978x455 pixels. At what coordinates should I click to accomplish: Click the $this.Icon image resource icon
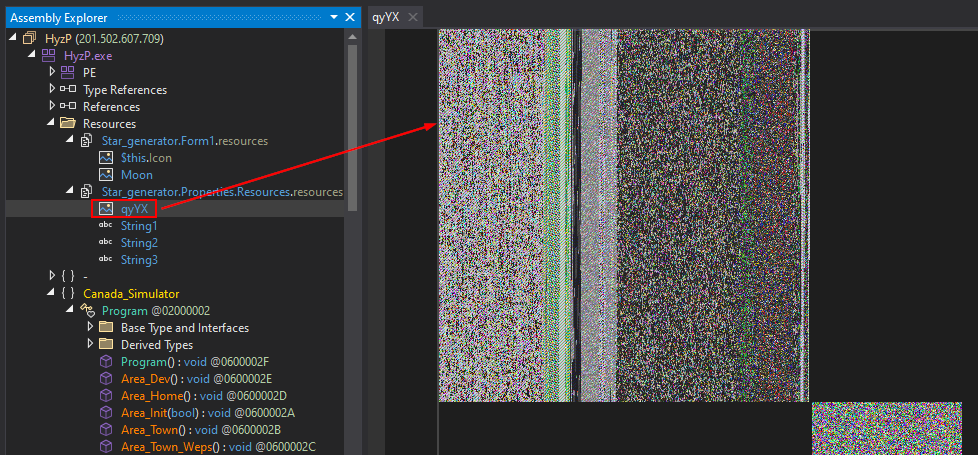point(105,158)
